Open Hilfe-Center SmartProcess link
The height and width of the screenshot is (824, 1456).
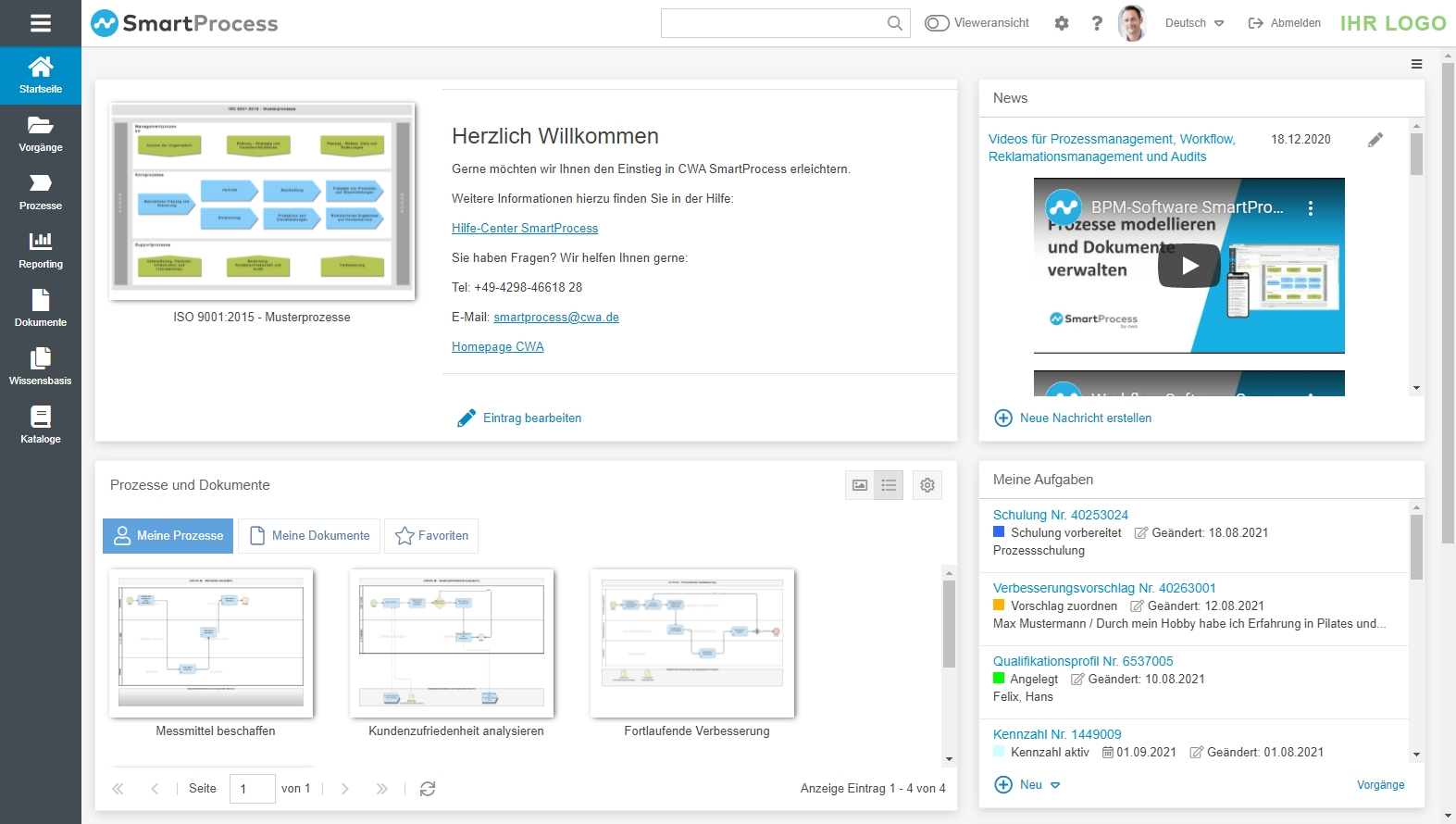tap(525, 229)
